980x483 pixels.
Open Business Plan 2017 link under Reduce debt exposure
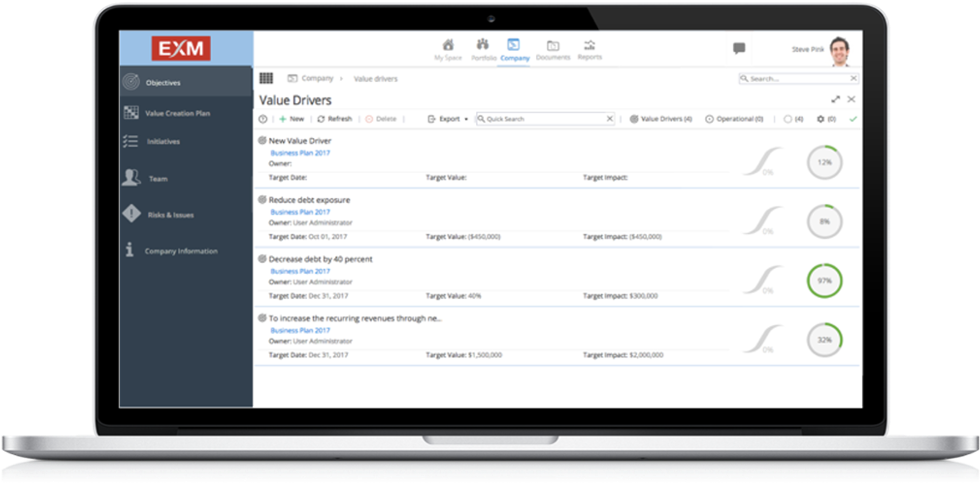click(300, 212)
